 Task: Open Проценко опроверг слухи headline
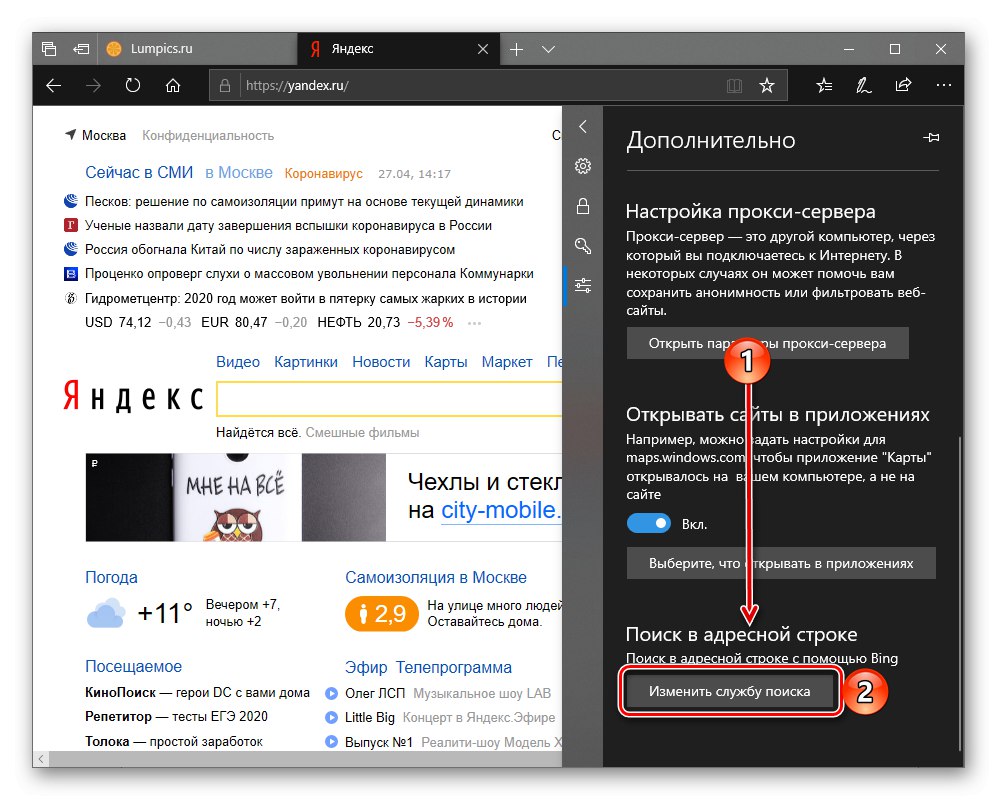(309, 274)
